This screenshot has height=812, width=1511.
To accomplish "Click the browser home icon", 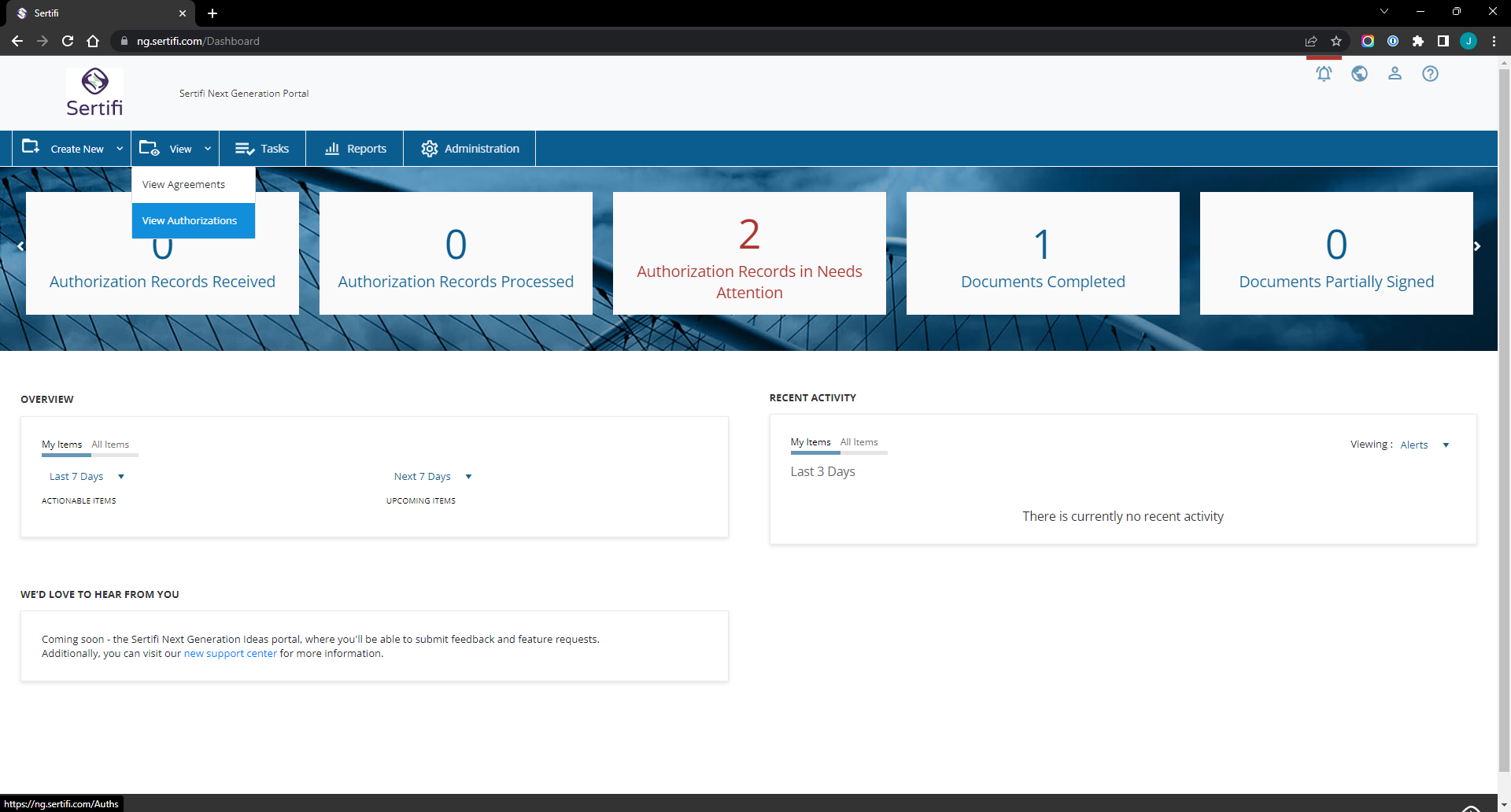I will (93, 41).
